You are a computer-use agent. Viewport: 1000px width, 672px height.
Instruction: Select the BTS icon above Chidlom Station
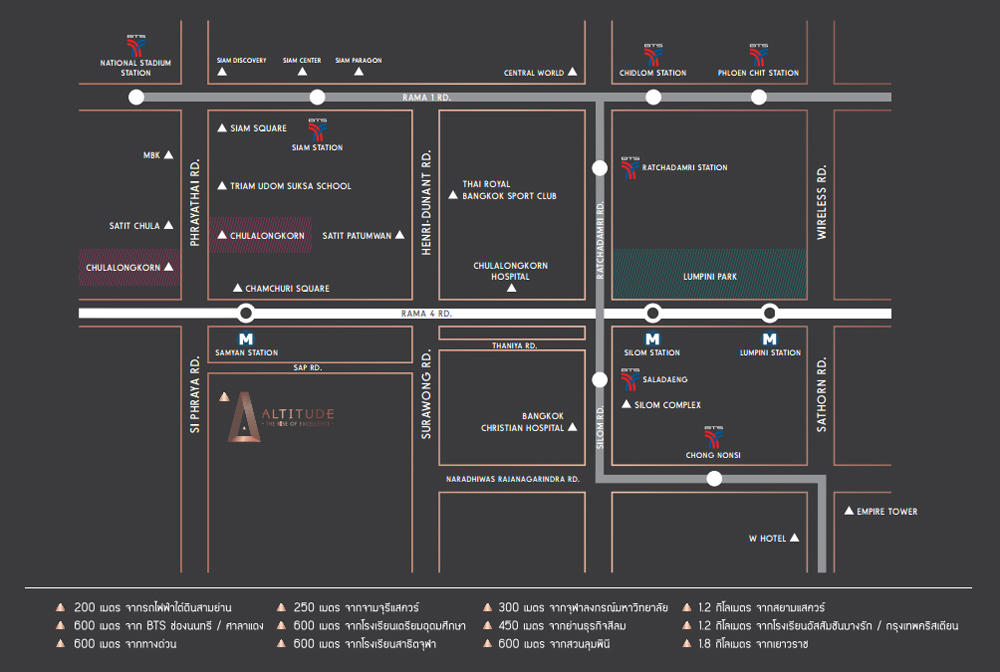click(x=653, y=54)
